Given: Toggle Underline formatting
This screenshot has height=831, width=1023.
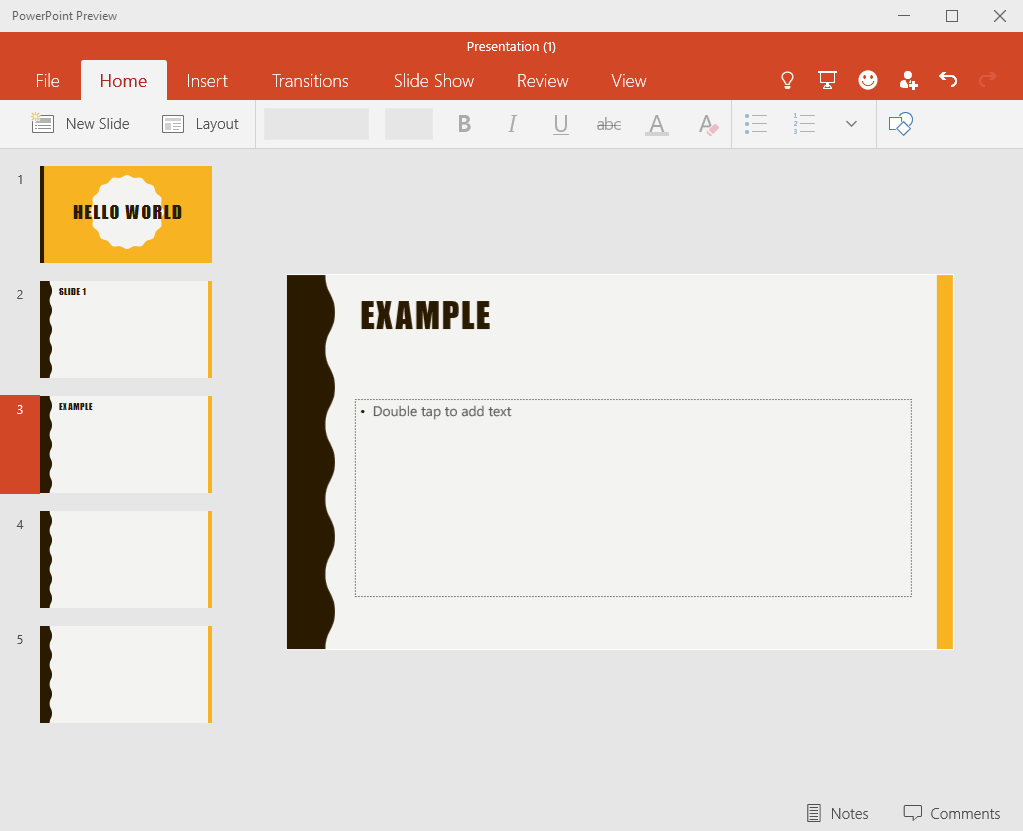Looking at the screenshot, I should [x=560, y=124].
